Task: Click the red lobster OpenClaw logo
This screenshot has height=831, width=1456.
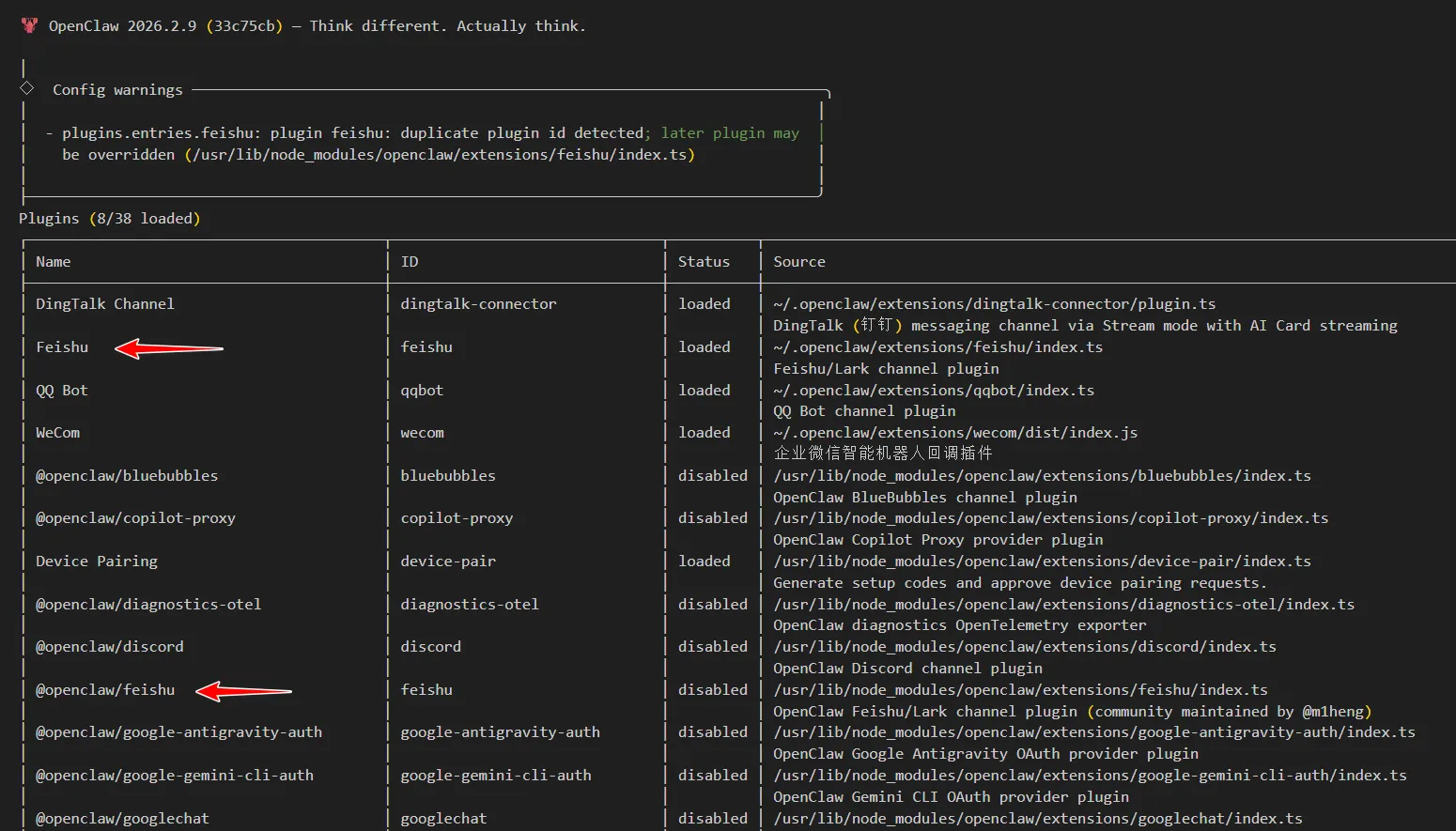Action: [29, 25]
